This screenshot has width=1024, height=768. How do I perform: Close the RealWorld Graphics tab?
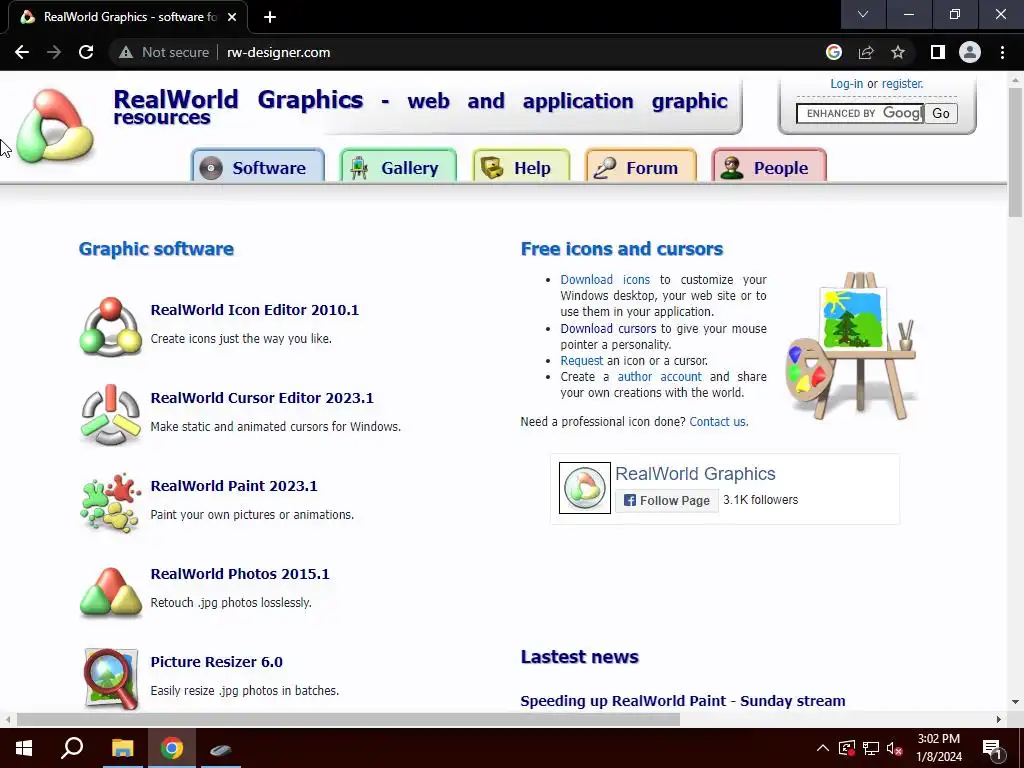[232, 17]
